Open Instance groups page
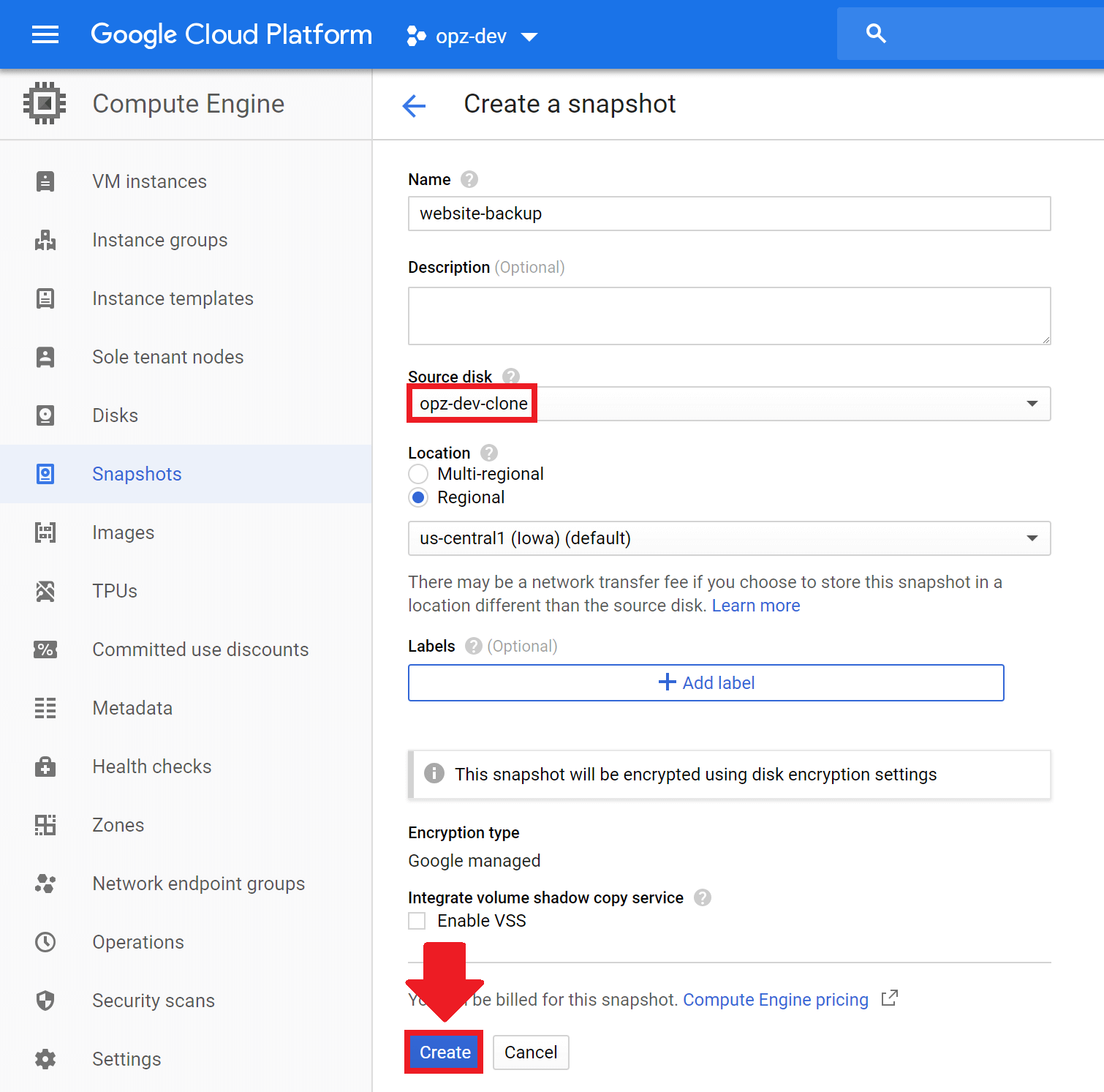This screenshot has width=1104, height=1092. [186, 240]
